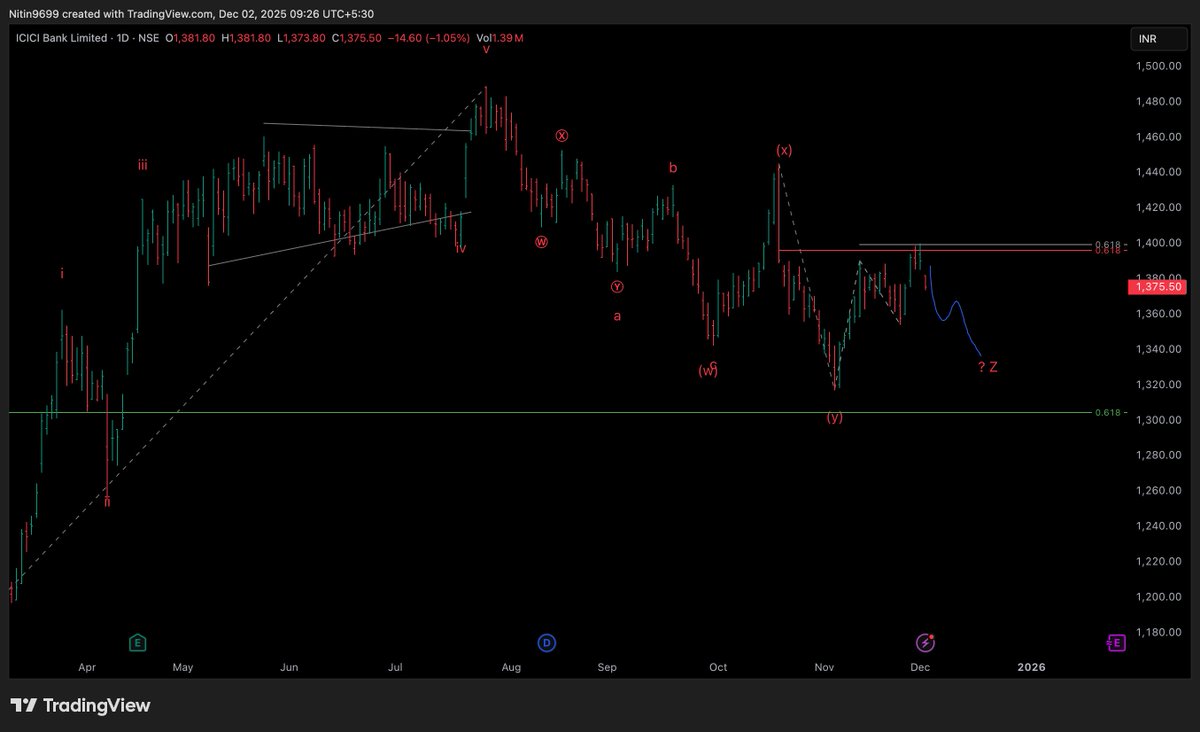Select the green 0.618 Fibonacci level label
1200x732 pixels.
[x=1109, y=412]
